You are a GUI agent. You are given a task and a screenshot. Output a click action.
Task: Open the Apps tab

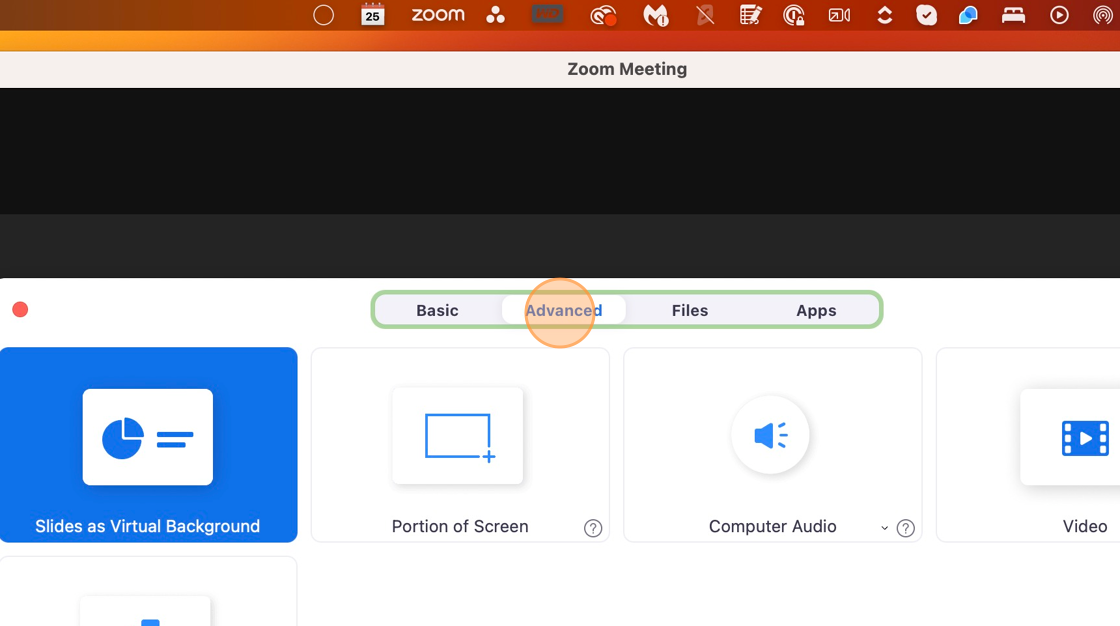coord(816,310)
